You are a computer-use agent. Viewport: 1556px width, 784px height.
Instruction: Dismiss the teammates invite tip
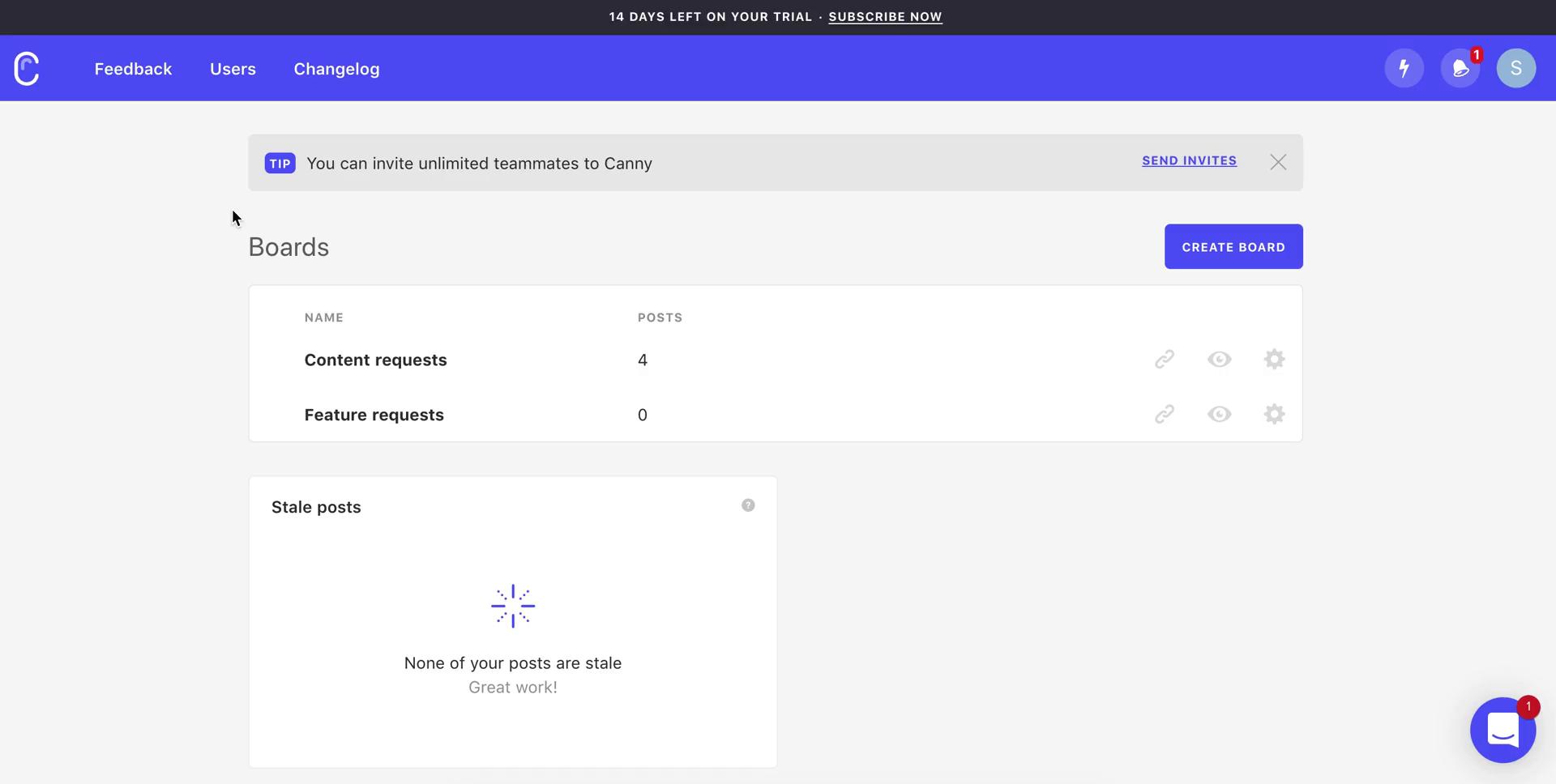click(x=1278, y=162)
